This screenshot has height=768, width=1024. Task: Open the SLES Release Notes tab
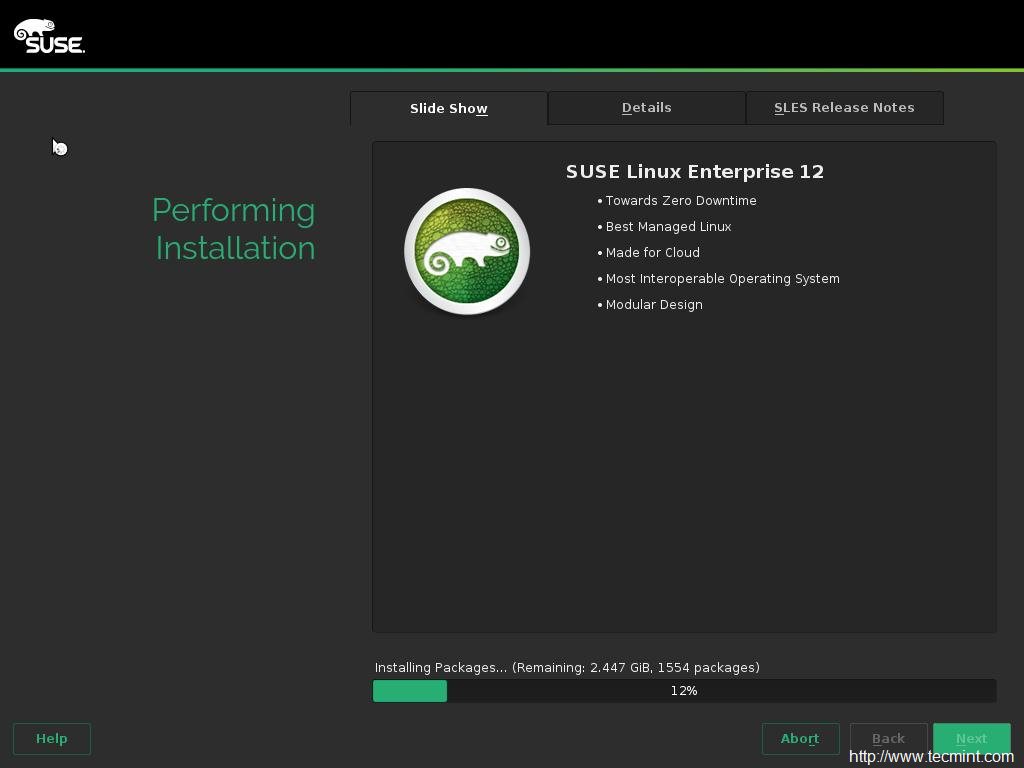pyautogui.click(x=844, y=108)
